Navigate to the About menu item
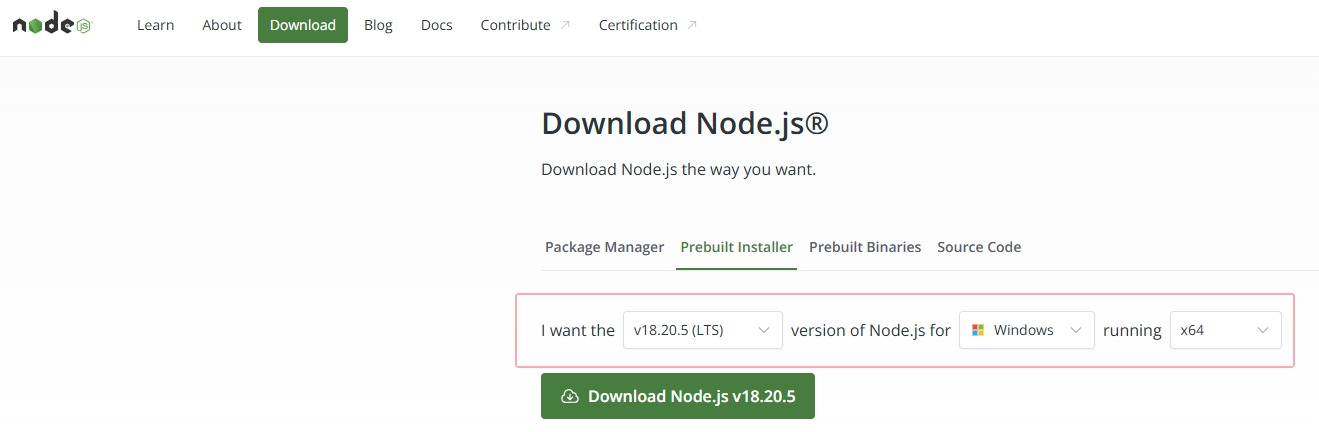 (222, 25)
